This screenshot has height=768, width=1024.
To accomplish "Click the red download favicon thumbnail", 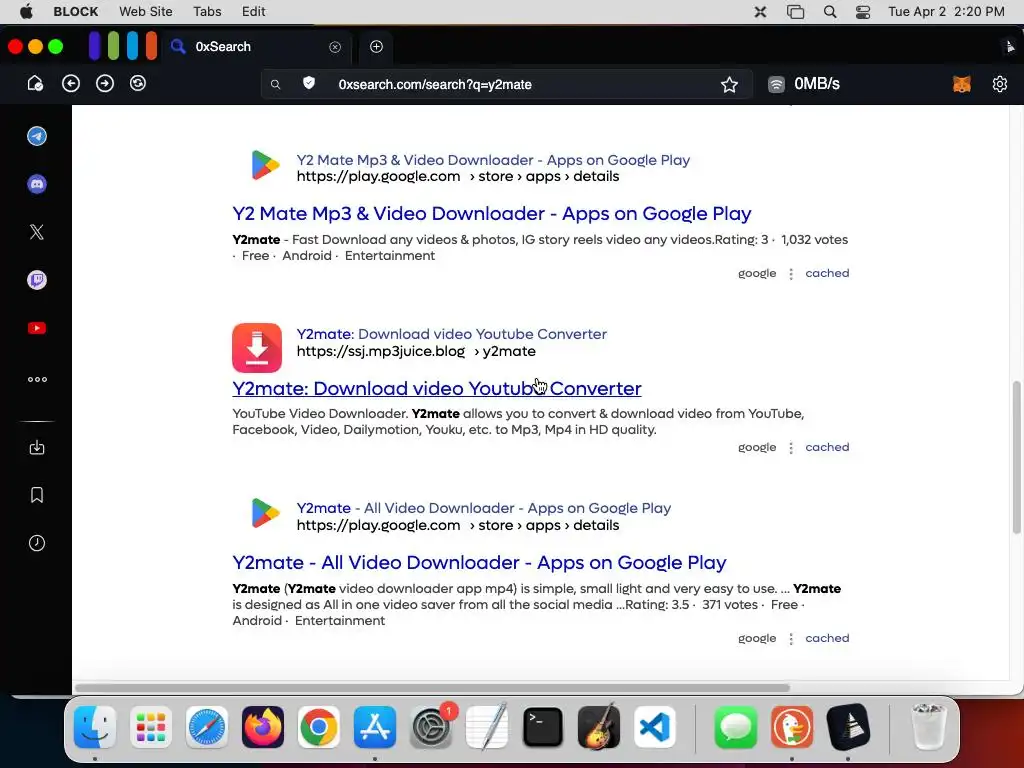I will pos(257,347).
